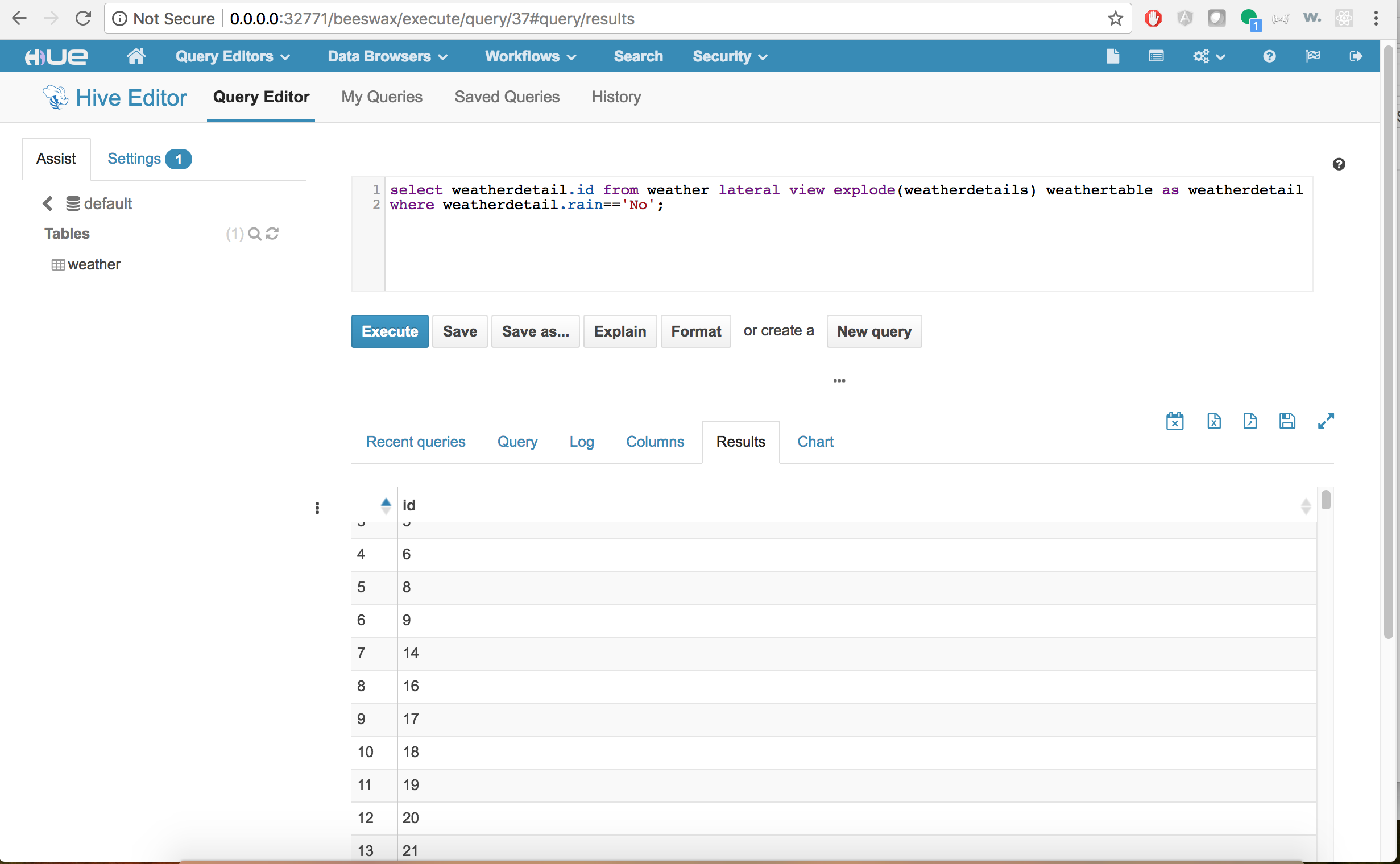The image size is (1400, 864).
Task: Open the help question mark in navbar
Action: coord(1269,56)
